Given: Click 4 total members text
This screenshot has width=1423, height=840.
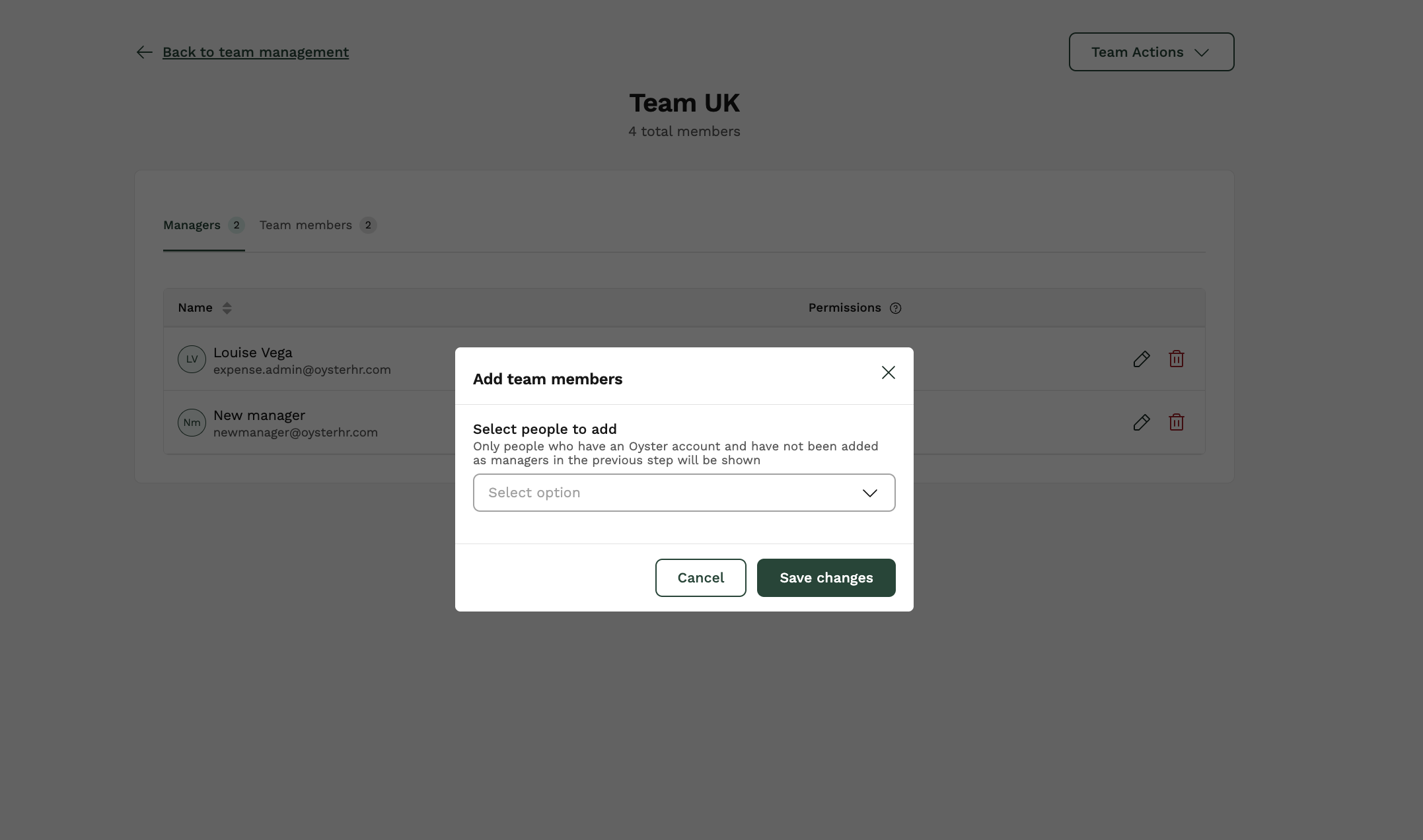Looking at the screenshot, I should coord(684,131).
